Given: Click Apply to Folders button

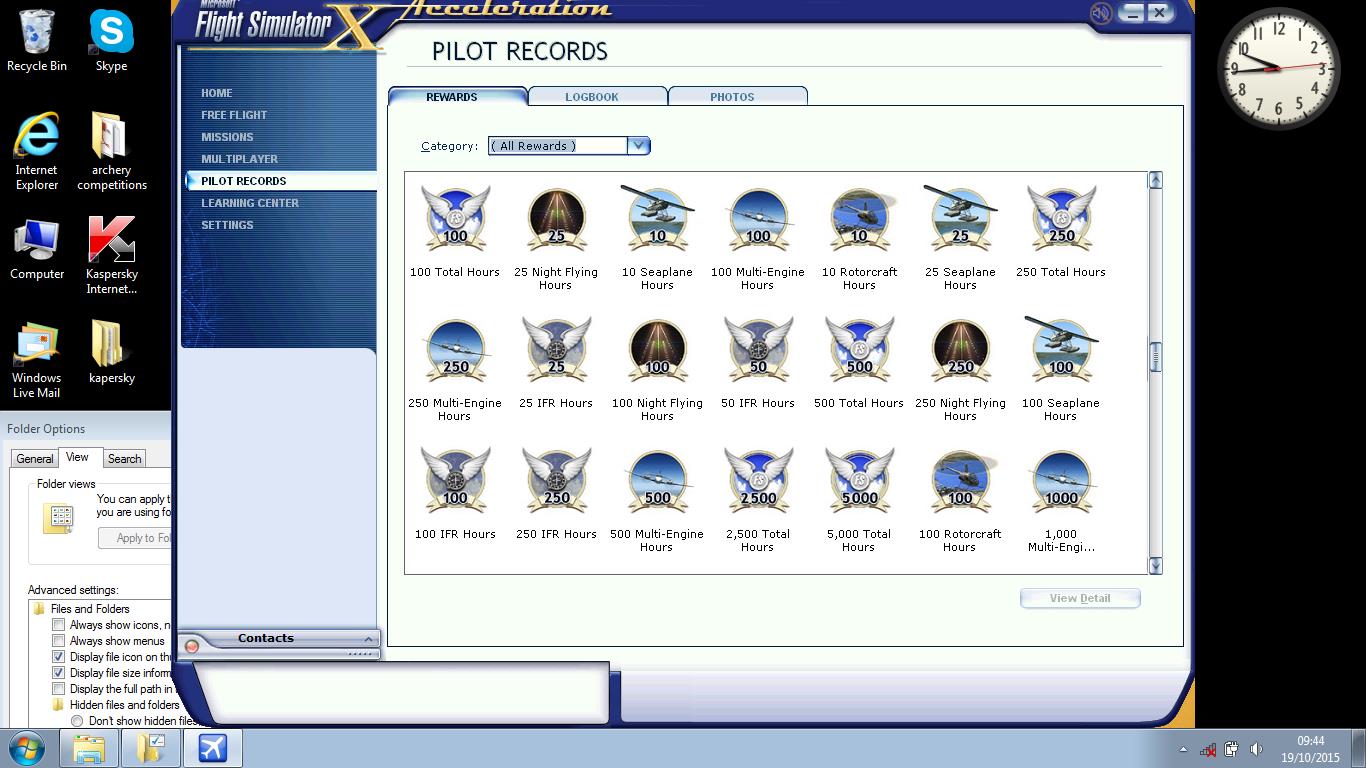Looking at the screenshot, I should click(x=135, y=538).
